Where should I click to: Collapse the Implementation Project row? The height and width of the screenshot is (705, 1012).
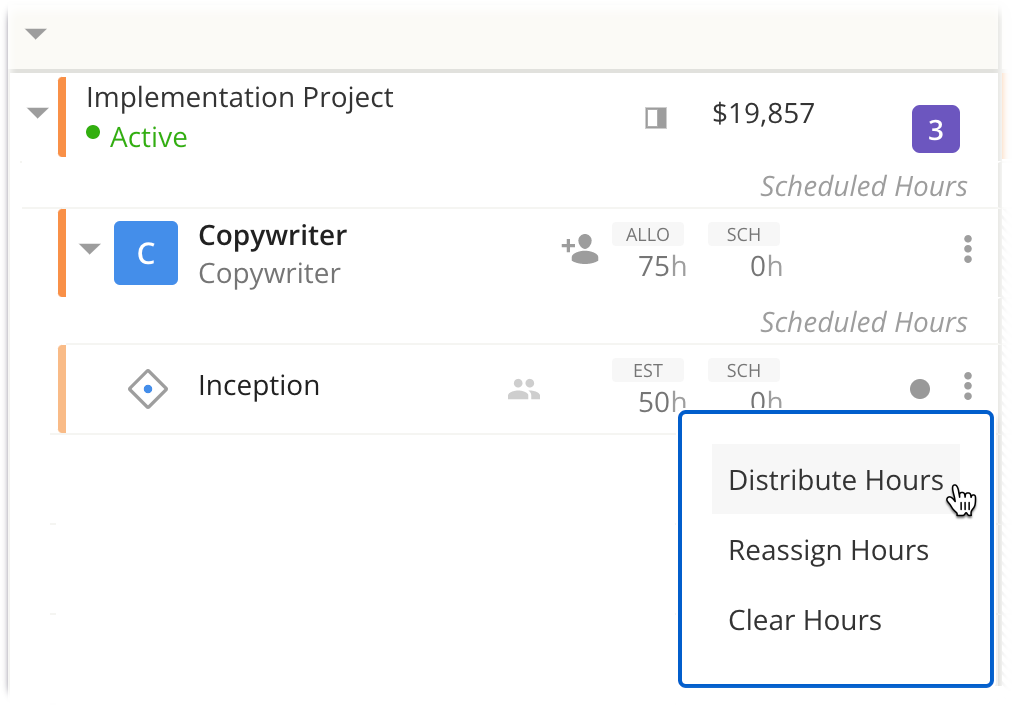[37, 113]
